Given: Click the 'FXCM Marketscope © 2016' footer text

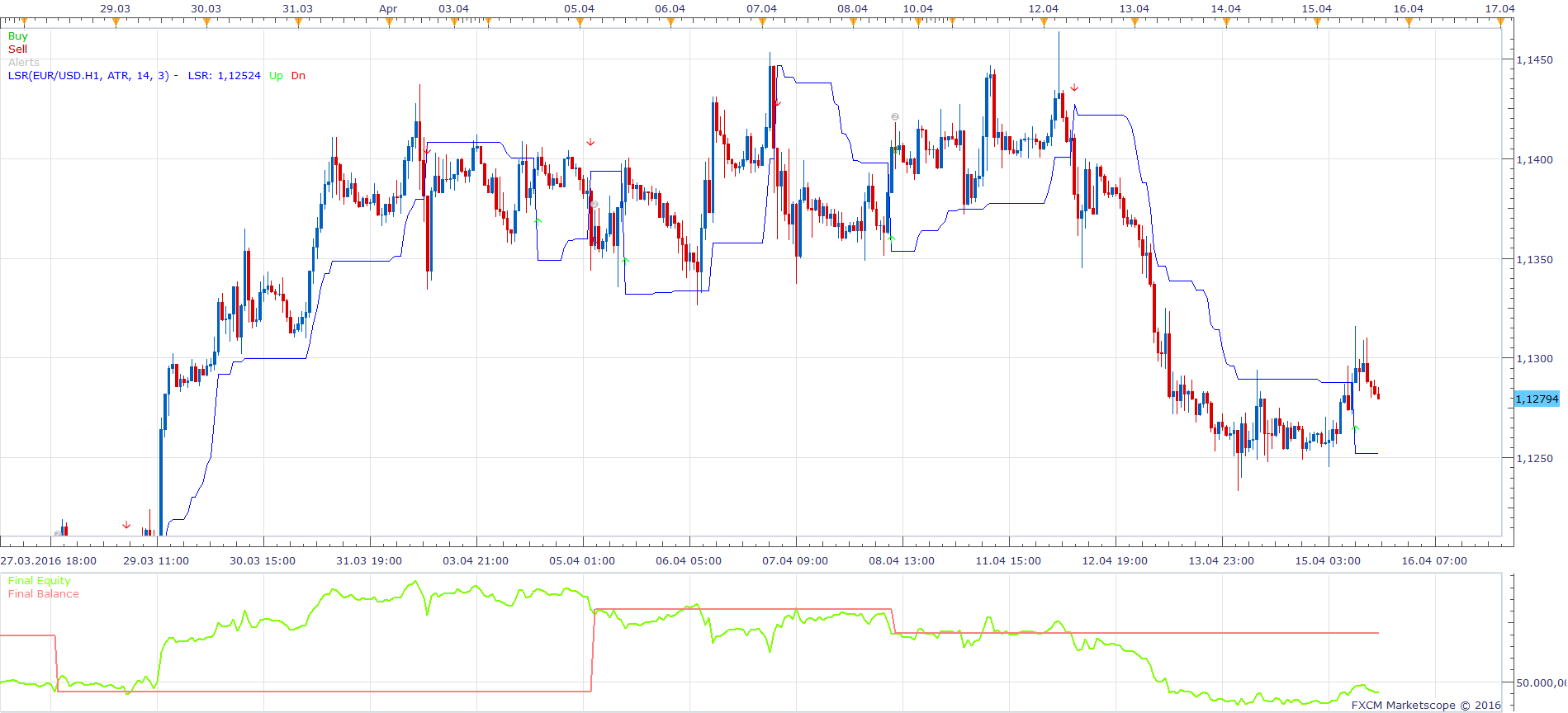Looking at the screenshot, I should tap(1426, 706).
